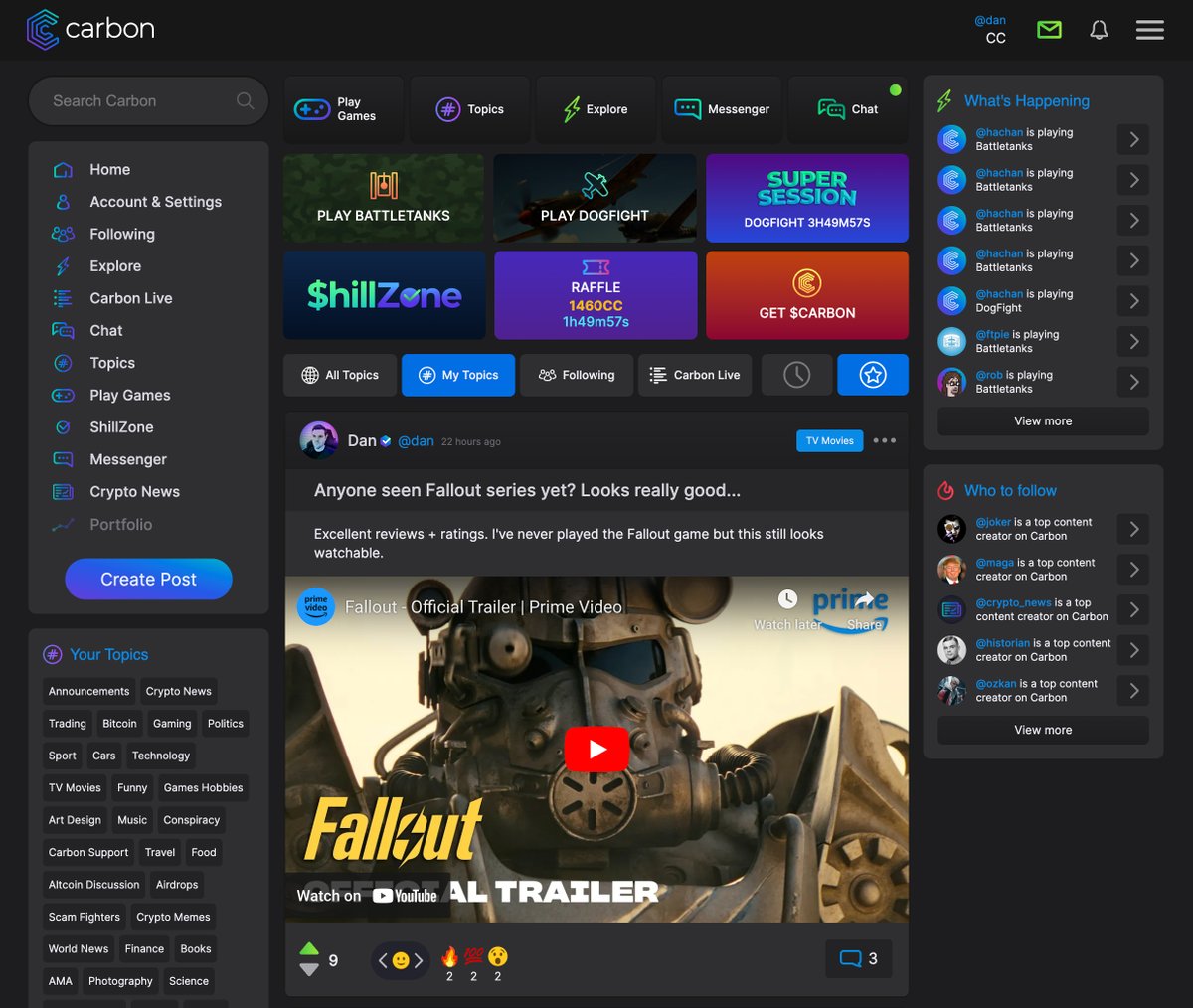The image size is (1193, 1008).
Task: Upvote the Fallout post
Action: (309, 948)
